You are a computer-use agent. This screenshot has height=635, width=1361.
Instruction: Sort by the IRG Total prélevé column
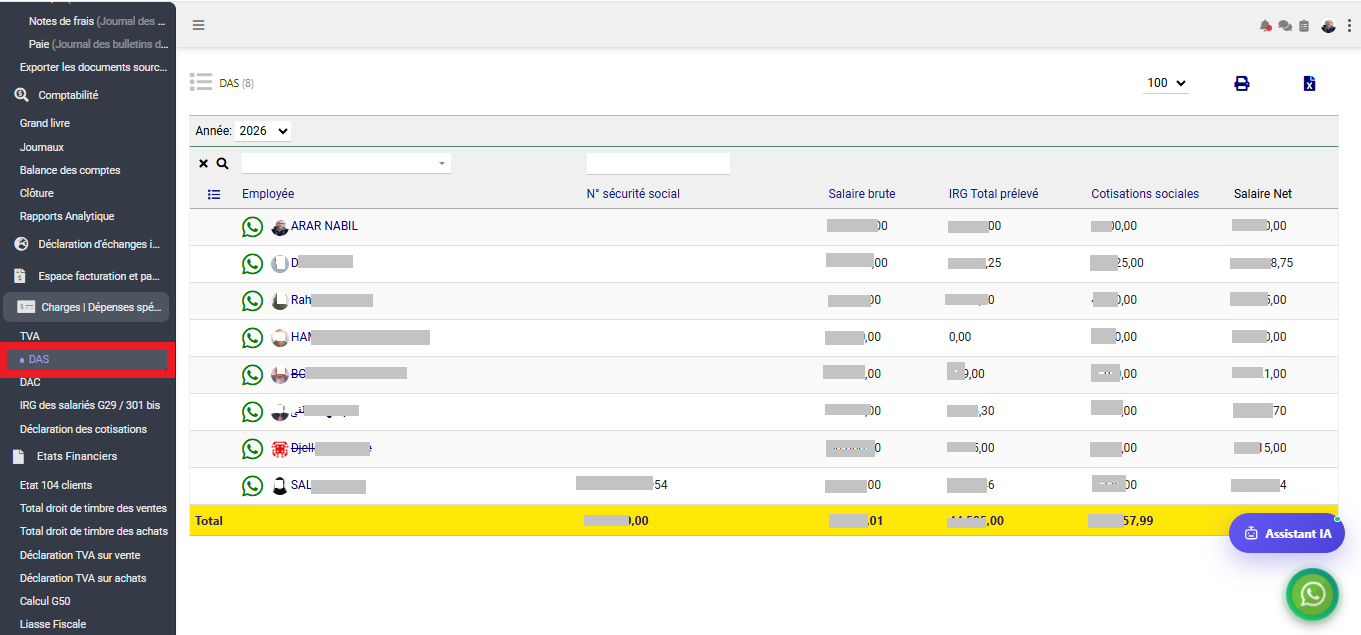point(994,194)
